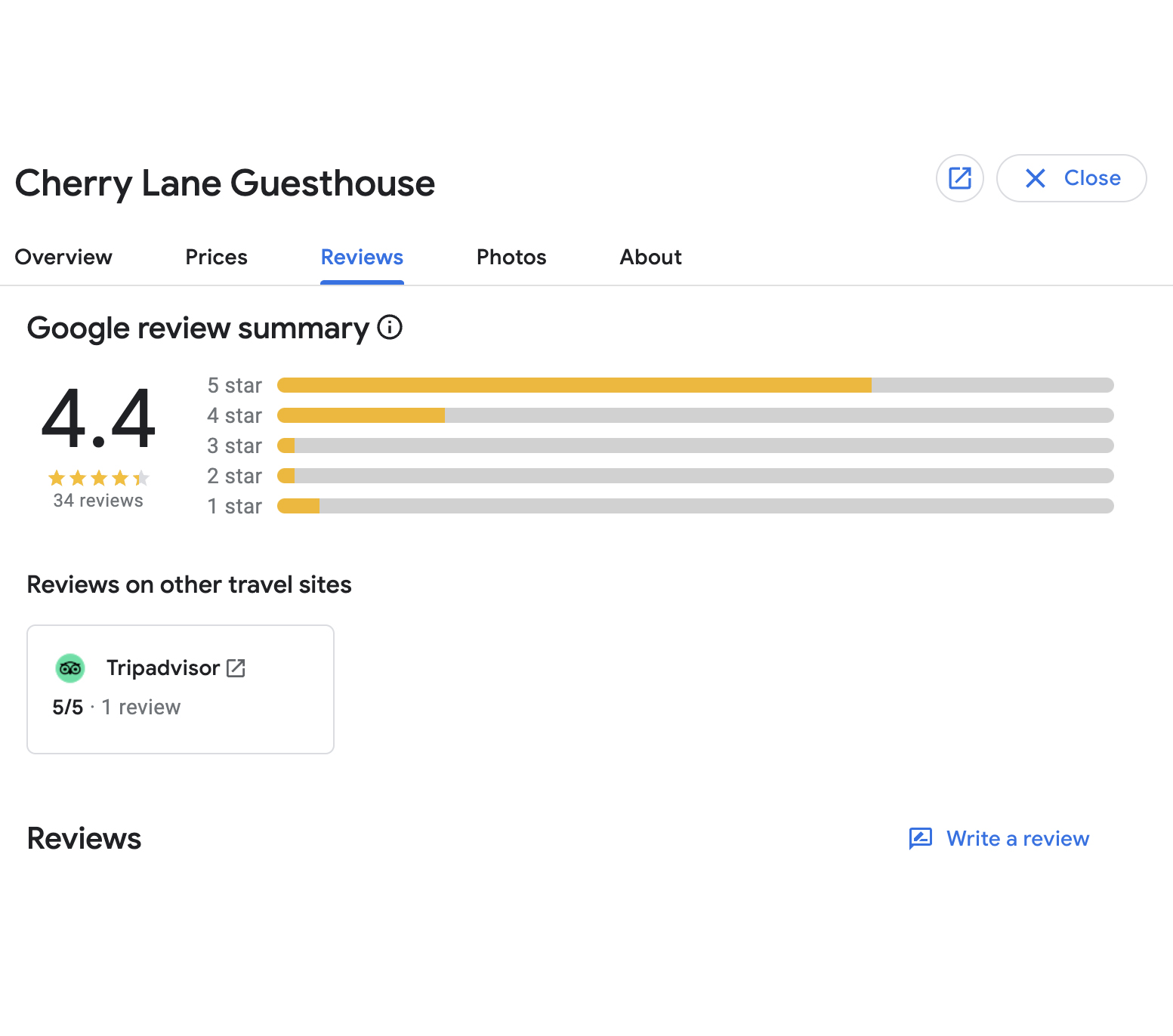The width and height of the screenshot is (1173, 1036).
Task: Click the Tripadvisor owl logo
Action: click(x=70, y=668)
